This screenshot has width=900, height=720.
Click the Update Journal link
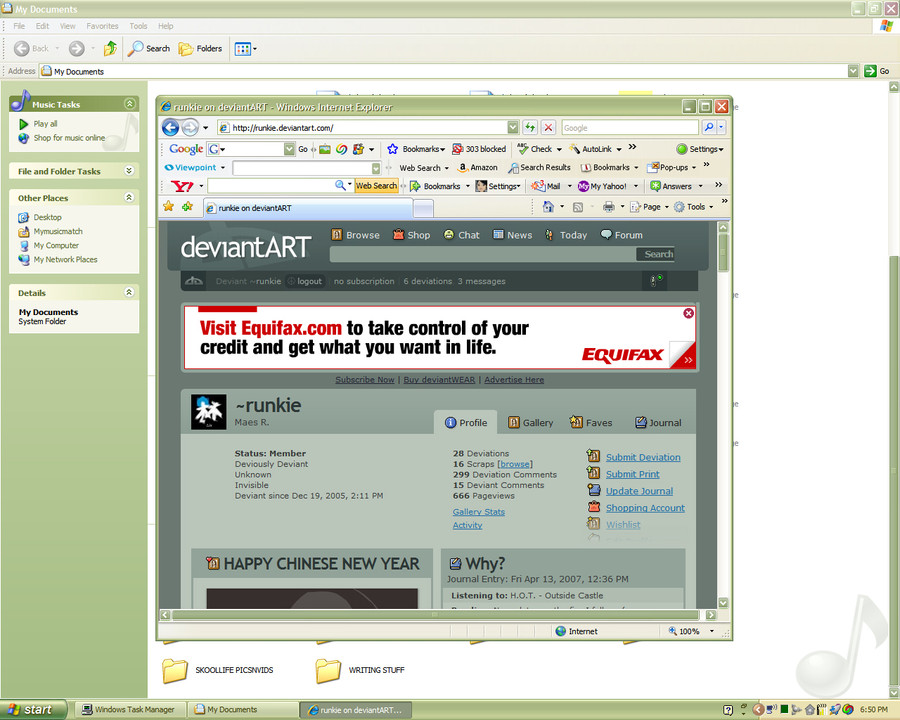click(639, 491)
